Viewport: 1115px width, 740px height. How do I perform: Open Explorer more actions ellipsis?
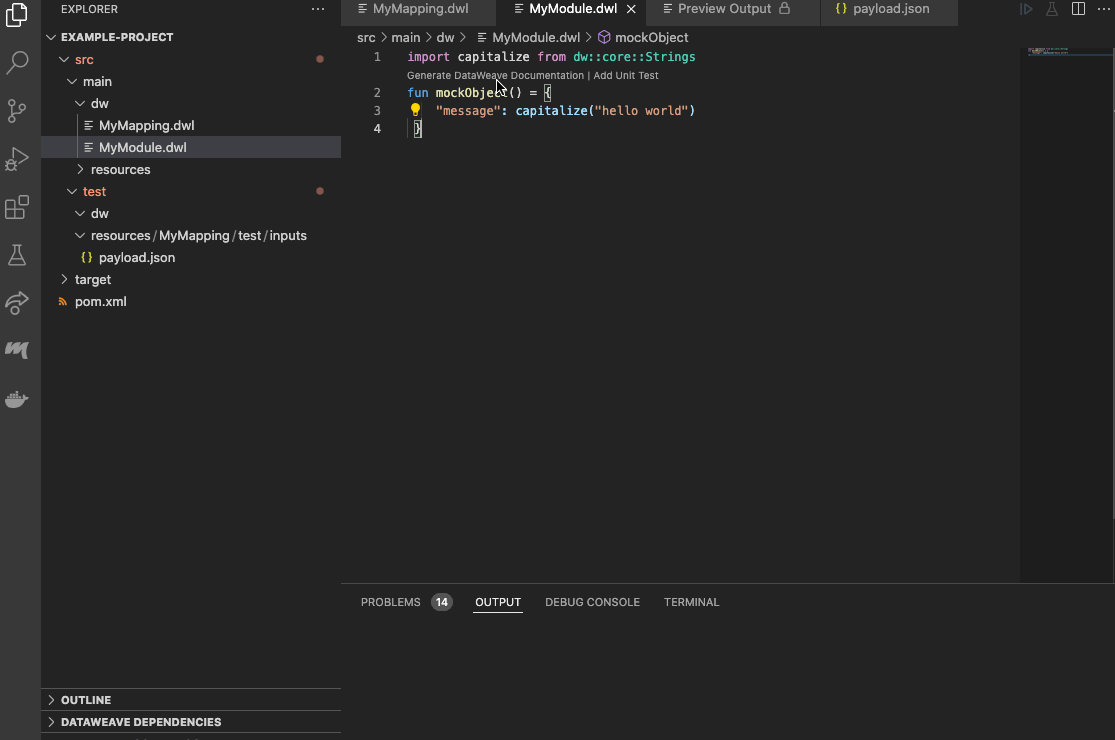[x=318, y=9]
